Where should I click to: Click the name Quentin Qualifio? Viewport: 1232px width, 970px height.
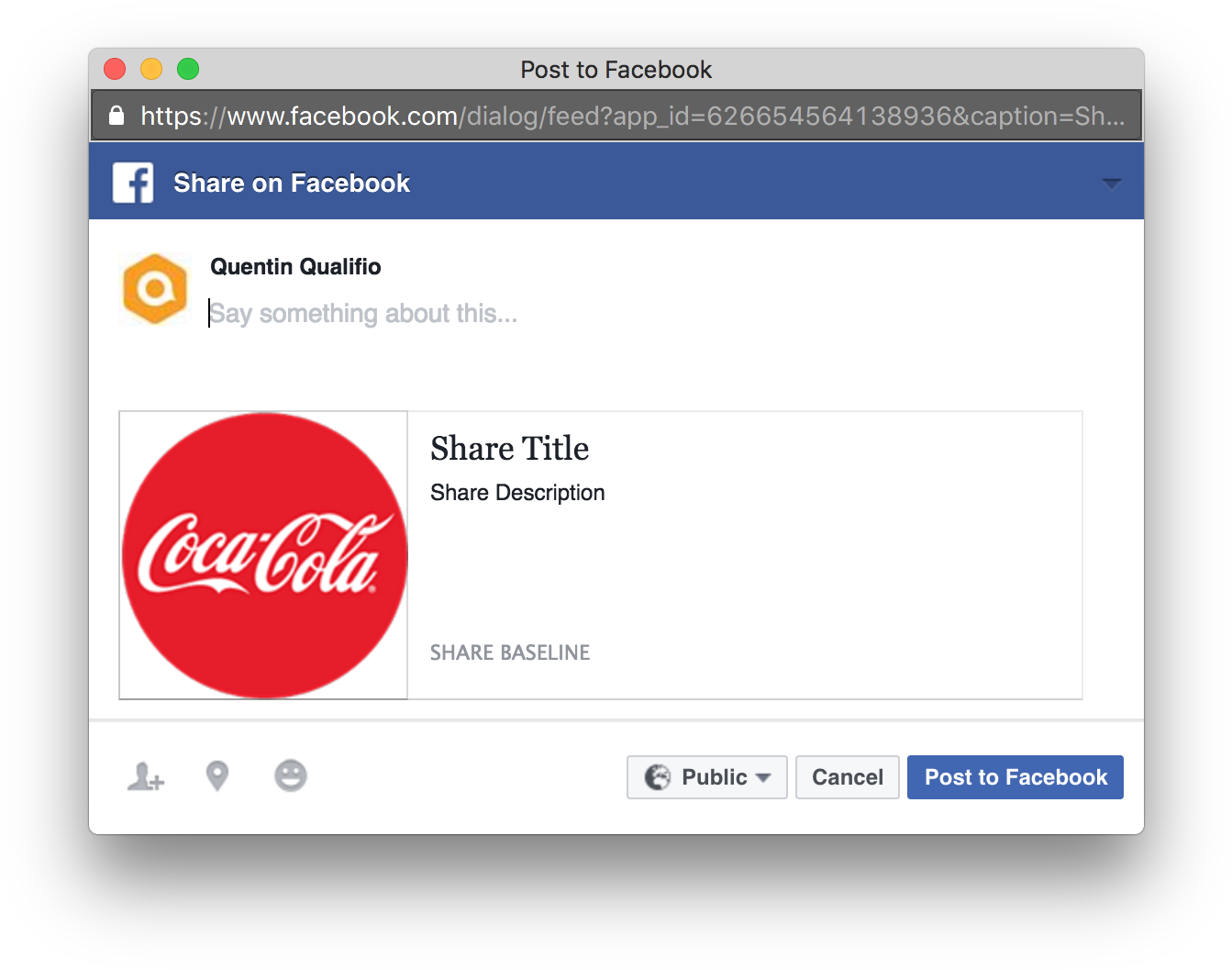tap(295, 267)
